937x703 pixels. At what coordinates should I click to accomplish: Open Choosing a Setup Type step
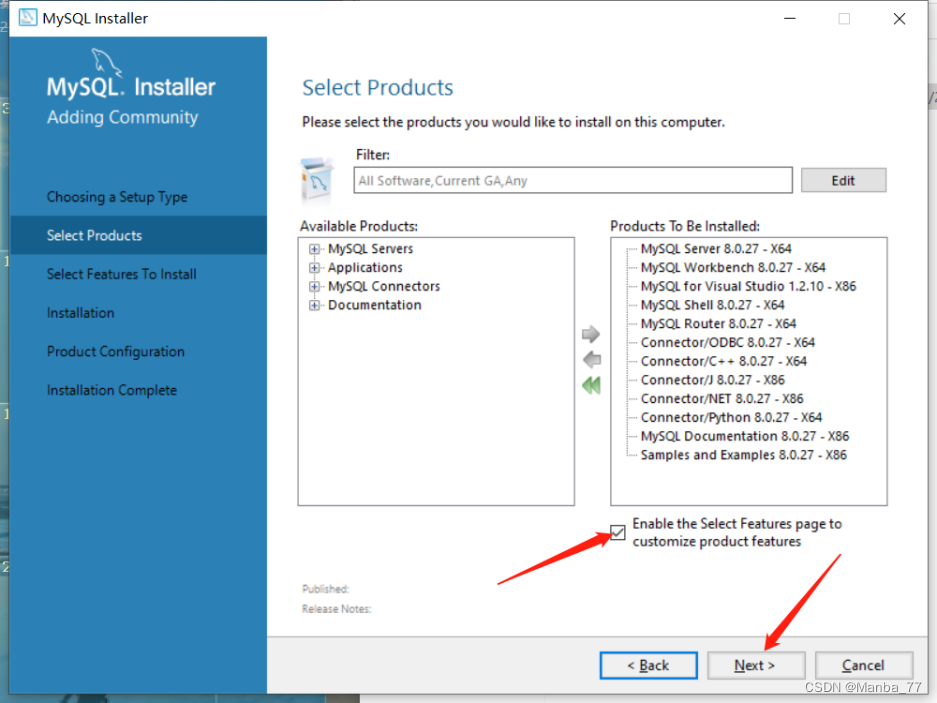coord(117,197)
